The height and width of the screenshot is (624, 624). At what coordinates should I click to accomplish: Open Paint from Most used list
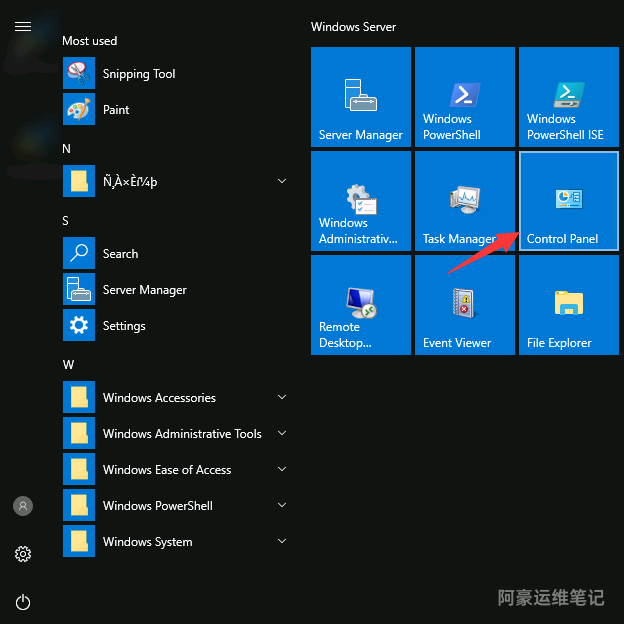(175, 109)
